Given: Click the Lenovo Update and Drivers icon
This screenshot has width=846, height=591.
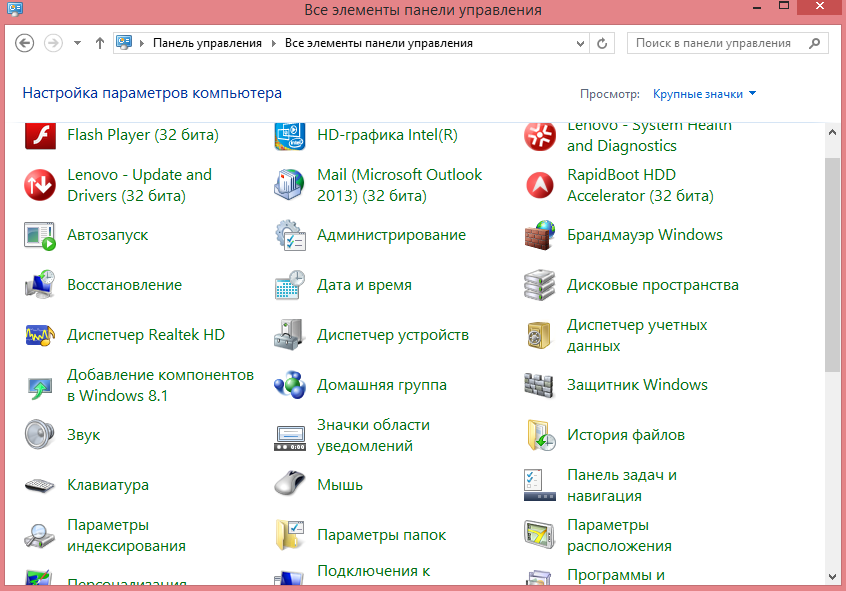Looking at the screenshot, I should point(40,185).
